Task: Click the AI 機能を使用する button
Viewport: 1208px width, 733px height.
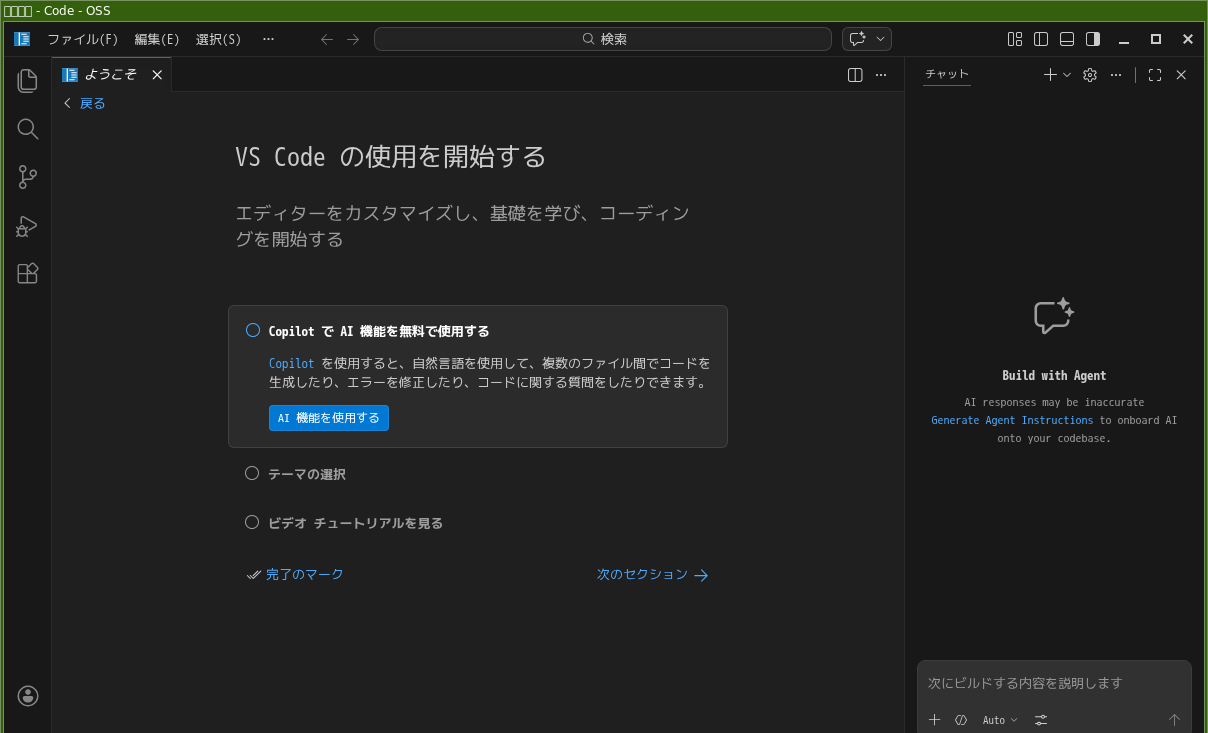Action: coord(329,418)
